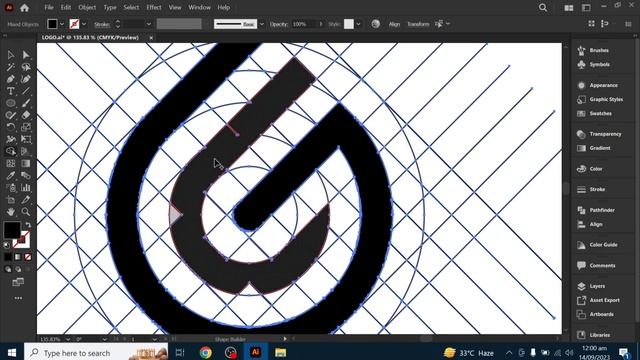Select the Curvature tool
640x360 pixels.
click(26, 79)
